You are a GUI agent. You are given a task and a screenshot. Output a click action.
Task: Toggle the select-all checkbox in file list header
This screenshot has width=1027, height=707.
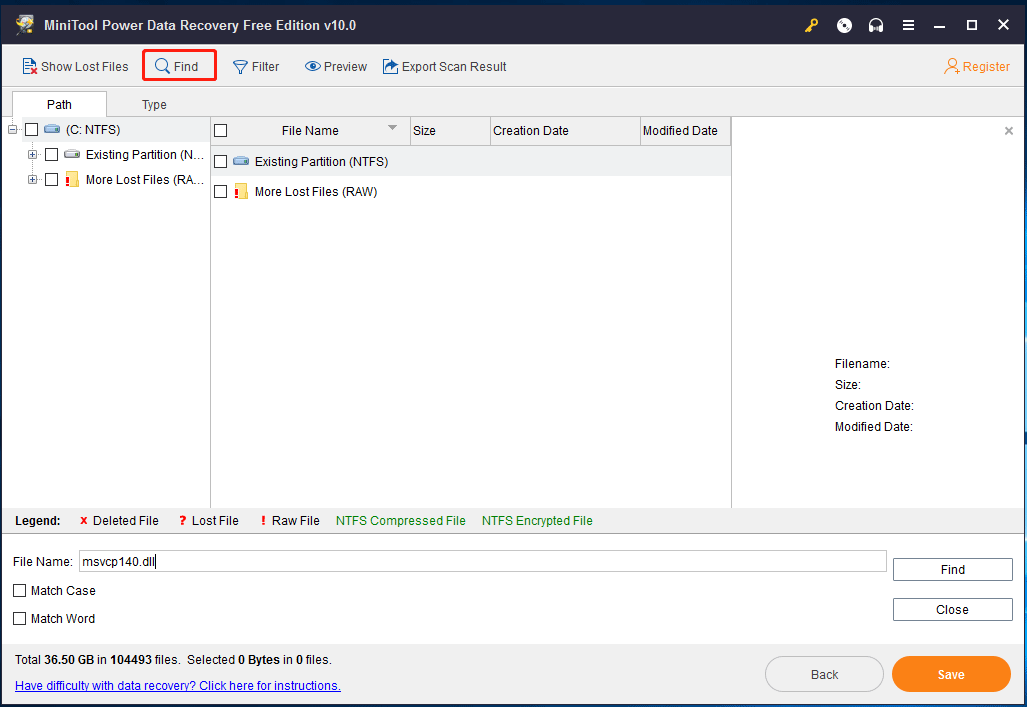[221, 130]
